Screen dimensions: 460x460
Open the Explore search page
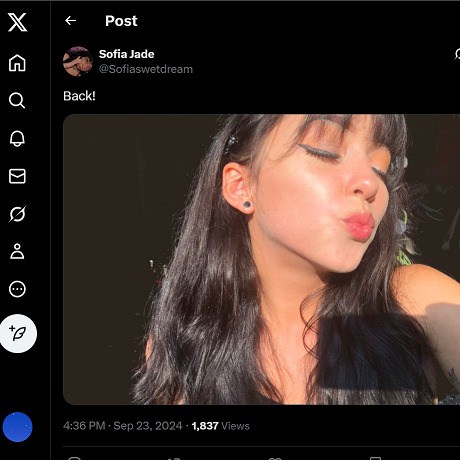click(x=17, y=100)
